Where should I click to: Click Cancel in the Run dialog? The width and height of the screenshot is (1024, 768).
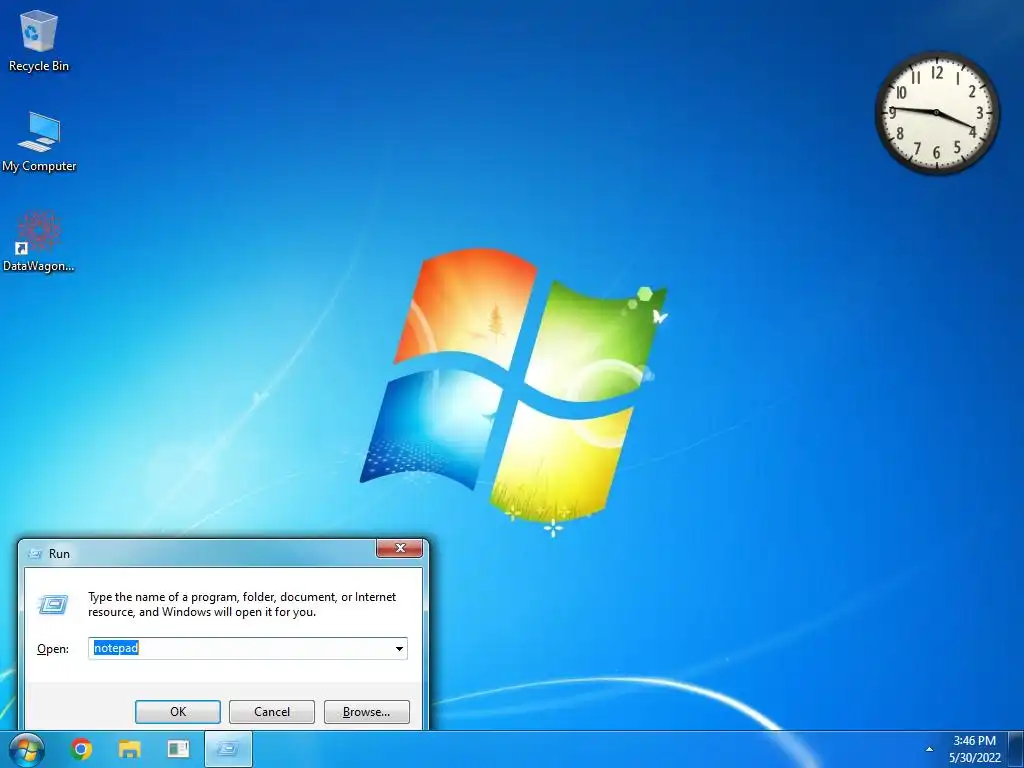[272, 712]
